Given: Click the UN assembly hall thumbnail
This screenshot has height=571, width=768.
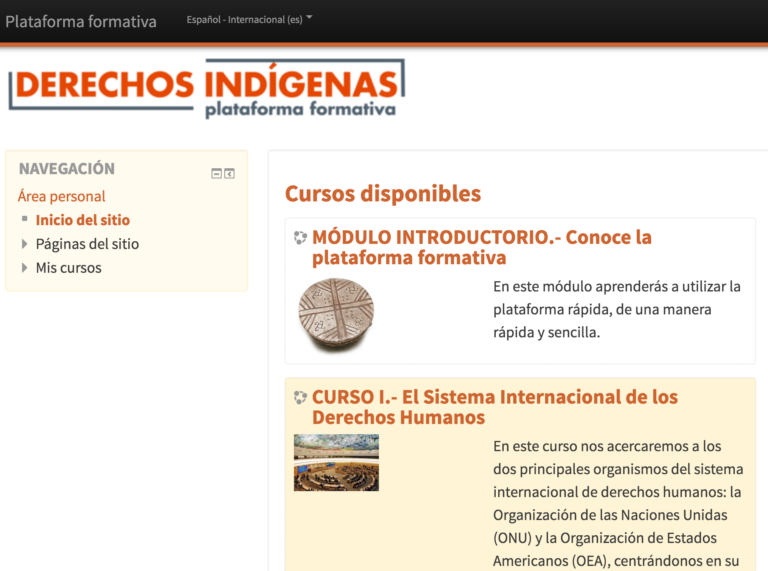Looking at the screenshot, I should tap(336, 462).
